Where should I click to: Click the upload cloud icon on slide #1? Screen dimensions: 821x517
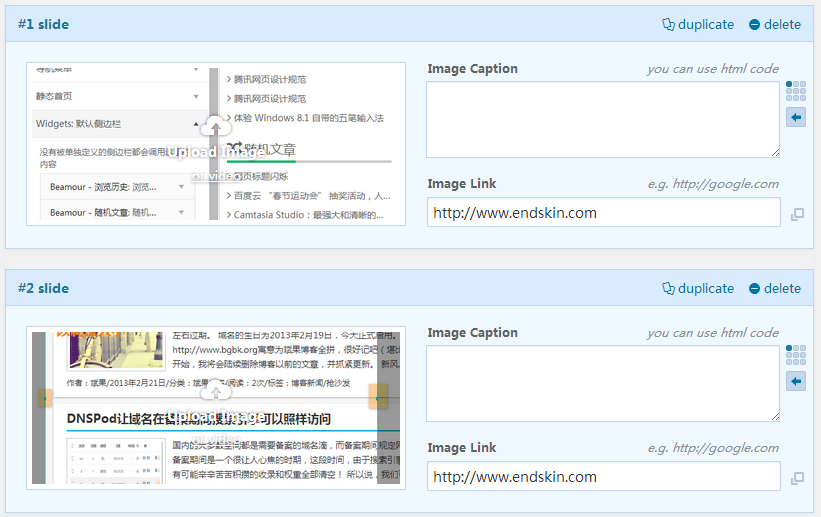click(x=216, y=127)
